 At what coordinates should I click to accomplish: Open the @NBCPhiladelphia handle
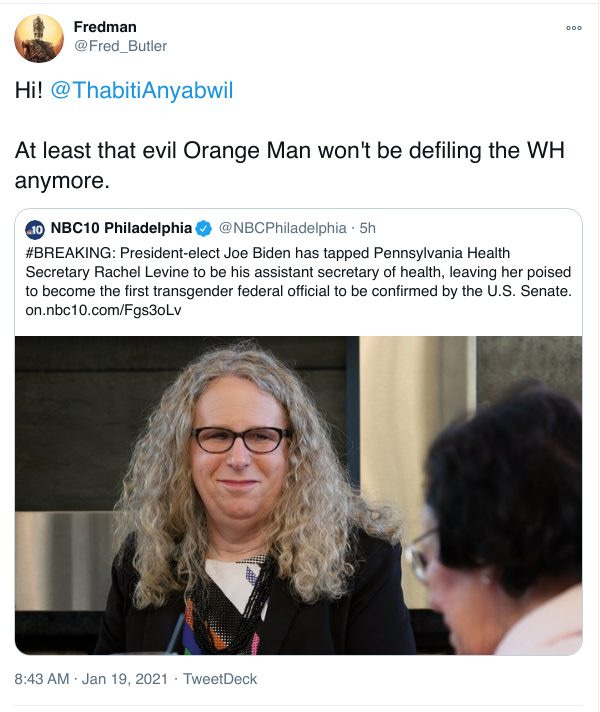click(283, 228)
